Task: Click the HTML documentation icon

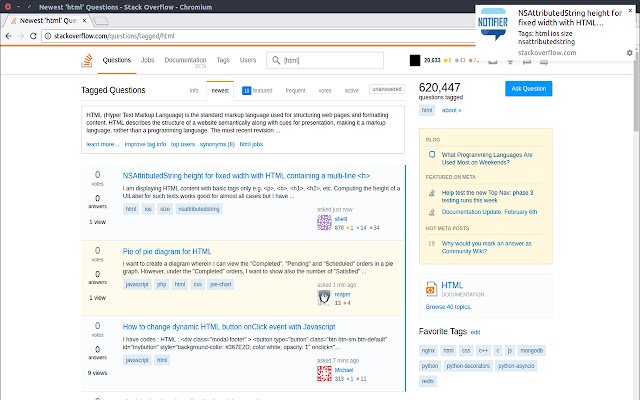Action: coord(431,289)
